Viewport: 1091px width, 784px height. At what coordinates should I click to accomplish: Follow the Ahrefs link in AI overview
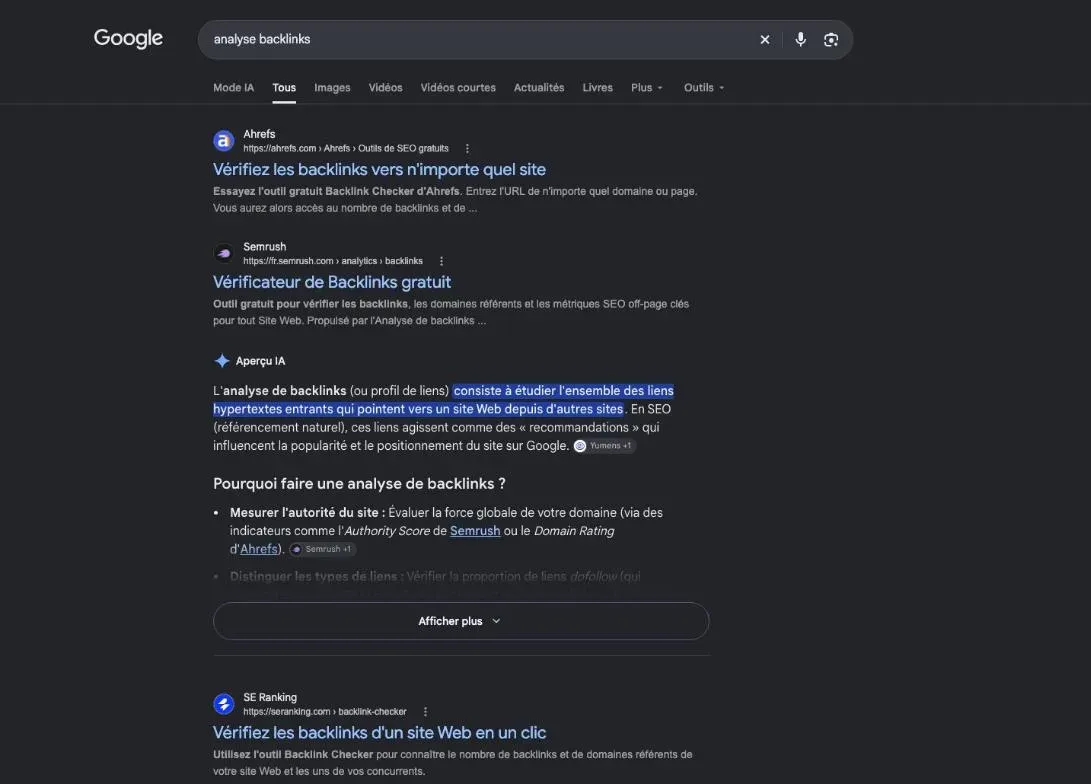259,549
